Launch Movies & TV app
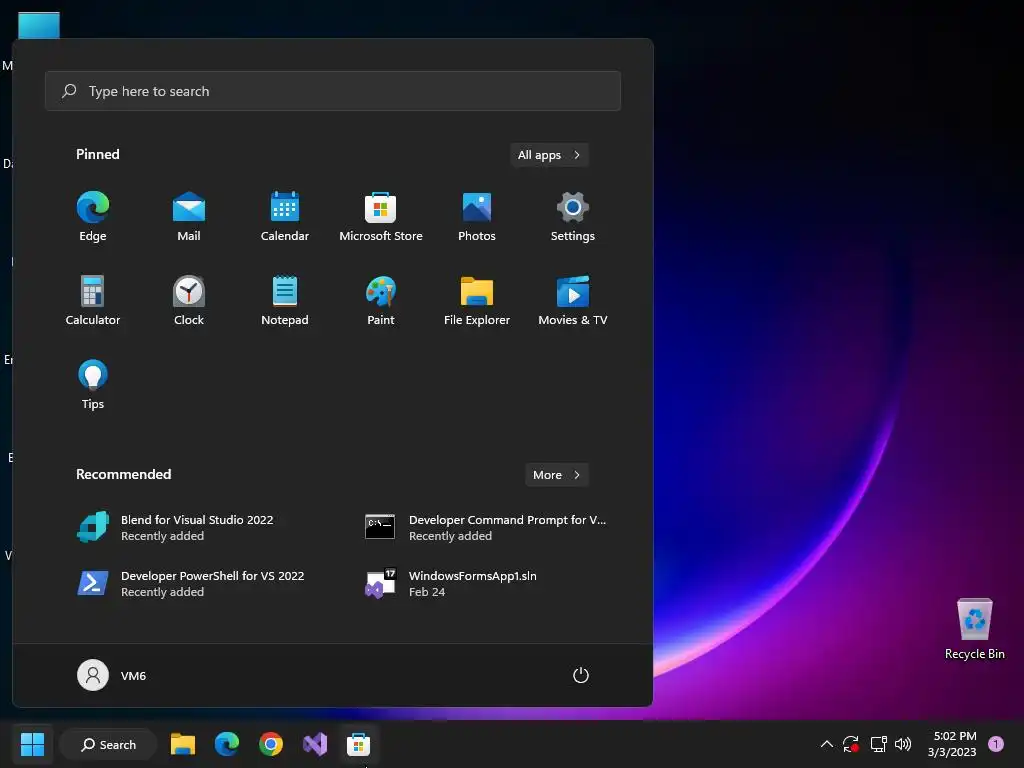This screenshot has height=768, width=1024. coord(573,300)
